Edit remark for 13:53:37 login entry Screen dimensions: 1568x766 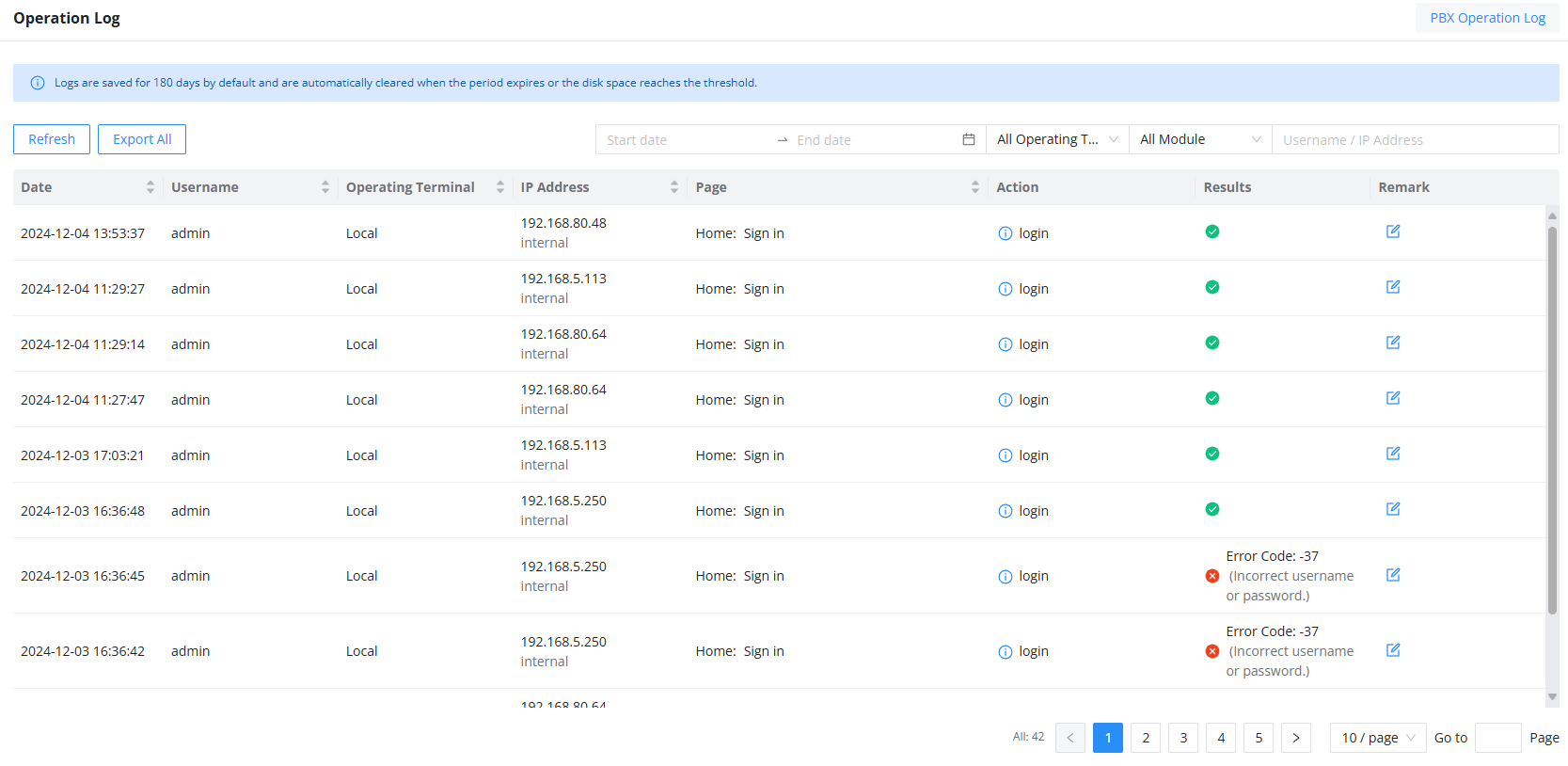[1393, 231]
